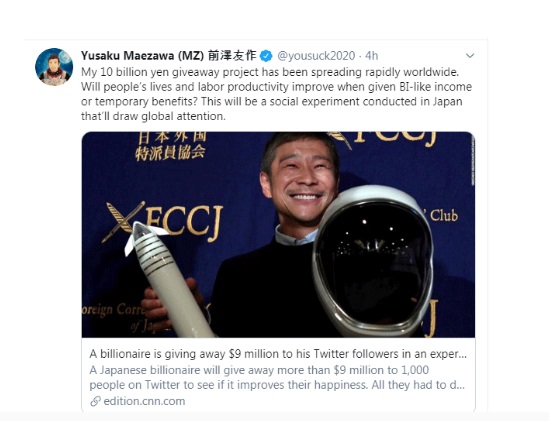Visit the @yousuck2020 handle

(x=316, y=56)
